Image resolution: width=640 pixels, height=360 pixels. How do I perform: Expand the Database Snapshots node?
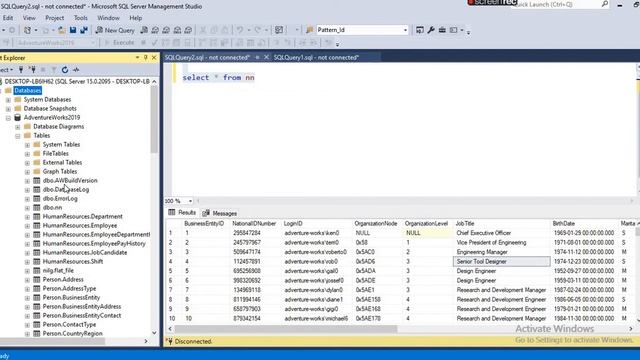(8, 109)
